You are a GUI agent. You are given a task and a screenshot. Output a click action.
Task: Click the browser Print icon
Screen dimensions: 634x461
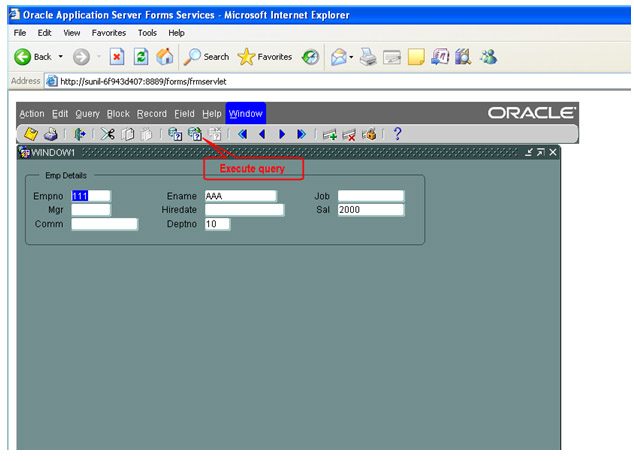[x=368, y=57]
